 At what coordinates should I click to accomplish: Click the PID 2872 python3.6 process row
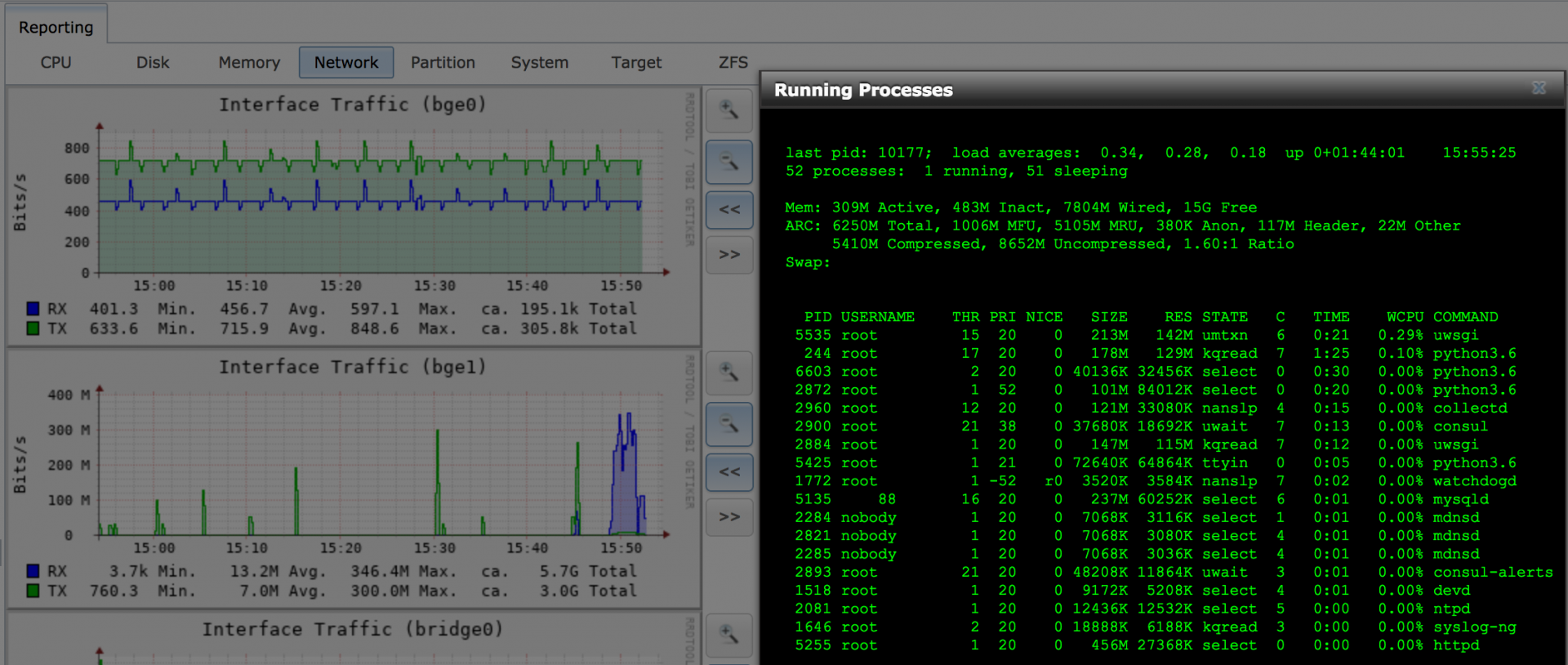(1156, 390)
